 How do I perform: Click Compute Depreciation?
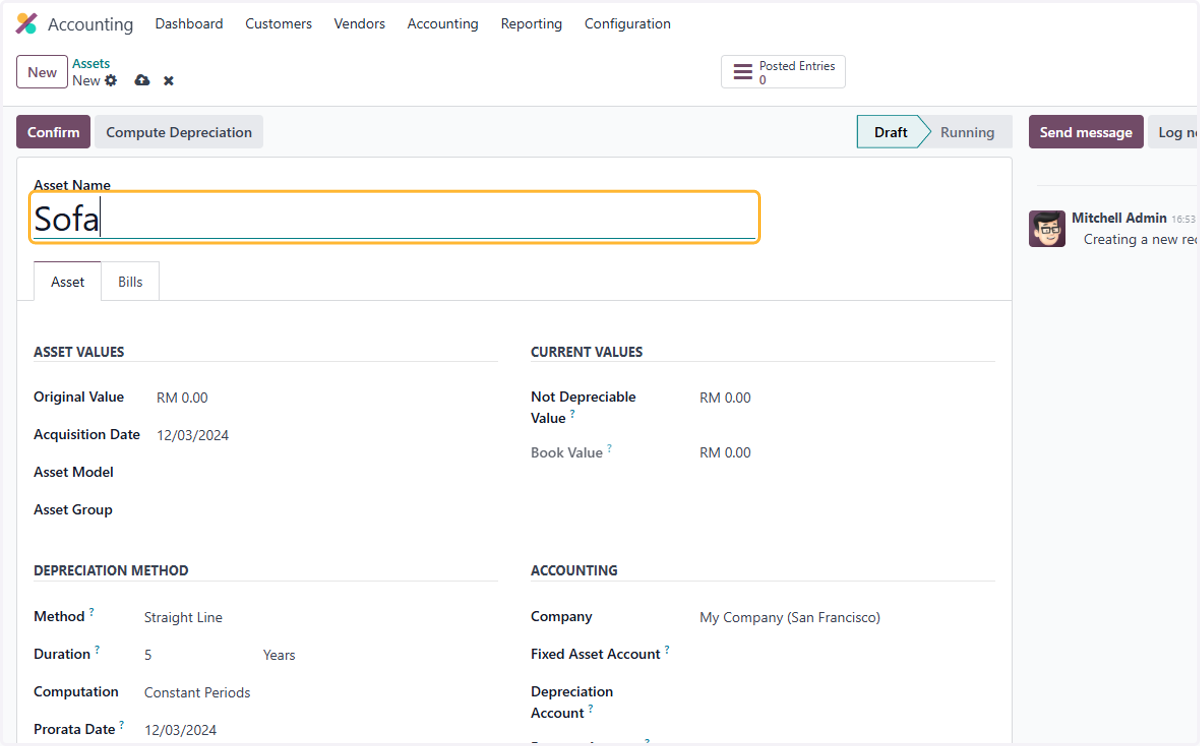click(179, 132)
